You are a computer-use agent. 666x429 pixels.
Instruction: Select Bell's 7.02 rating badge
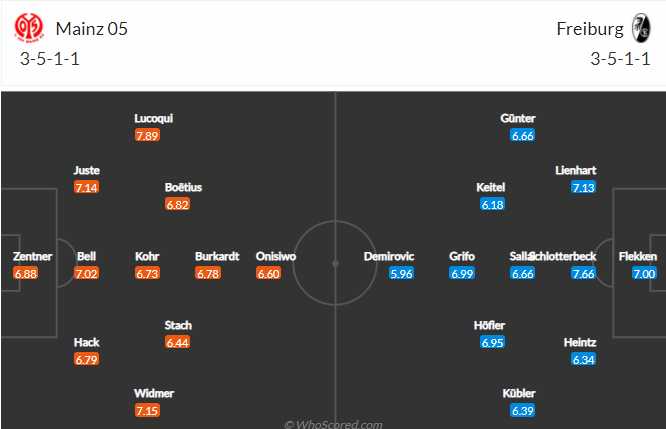coord(87,273)
